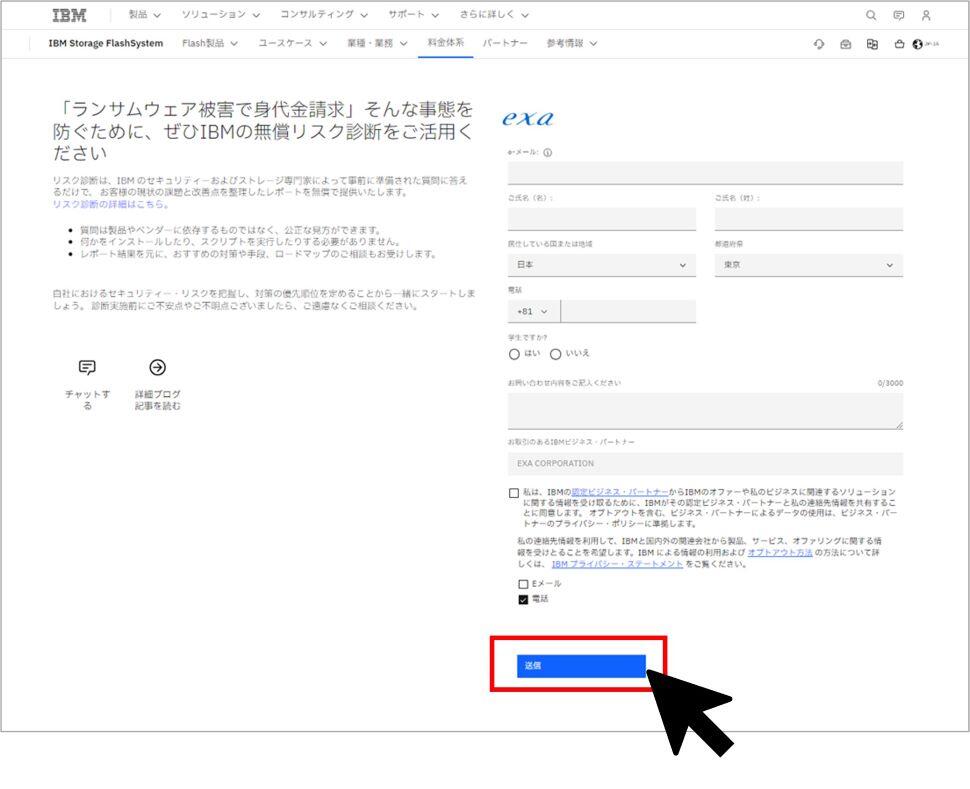Click the exa logo

(x=528, y=118)
